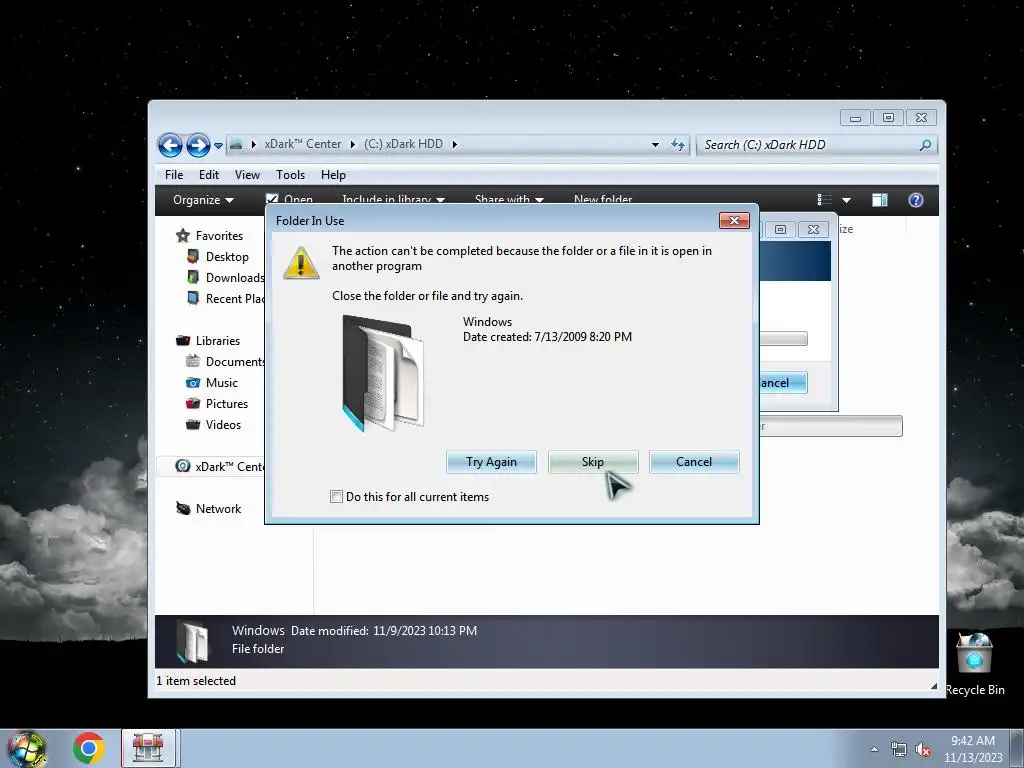Select Recent Places in the navigation pane
1024x768 pixels.
tap(225, 298)
